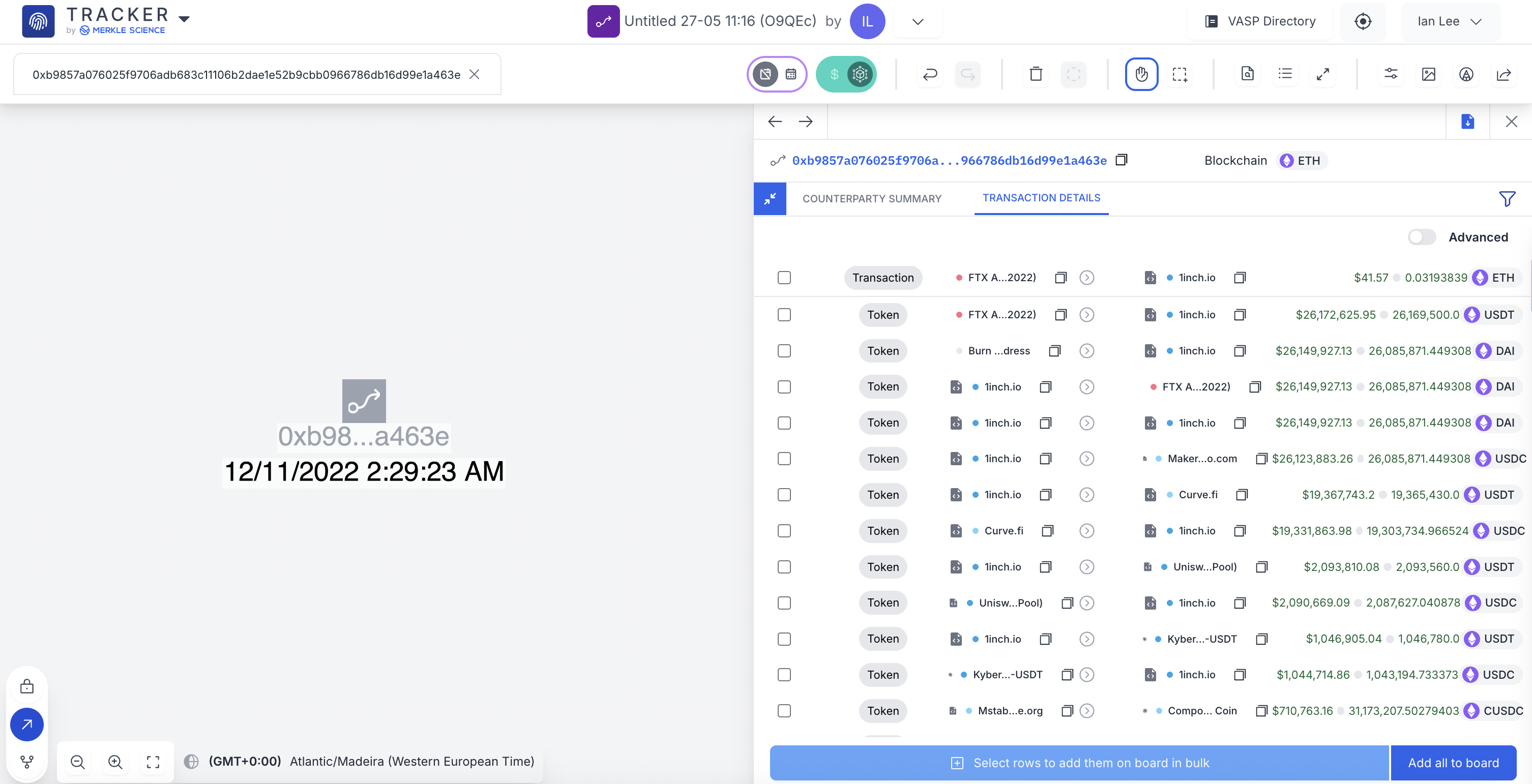The image size is (1532, 784).
Task: Zoom in on the board canvas
Action: point(115,762)
